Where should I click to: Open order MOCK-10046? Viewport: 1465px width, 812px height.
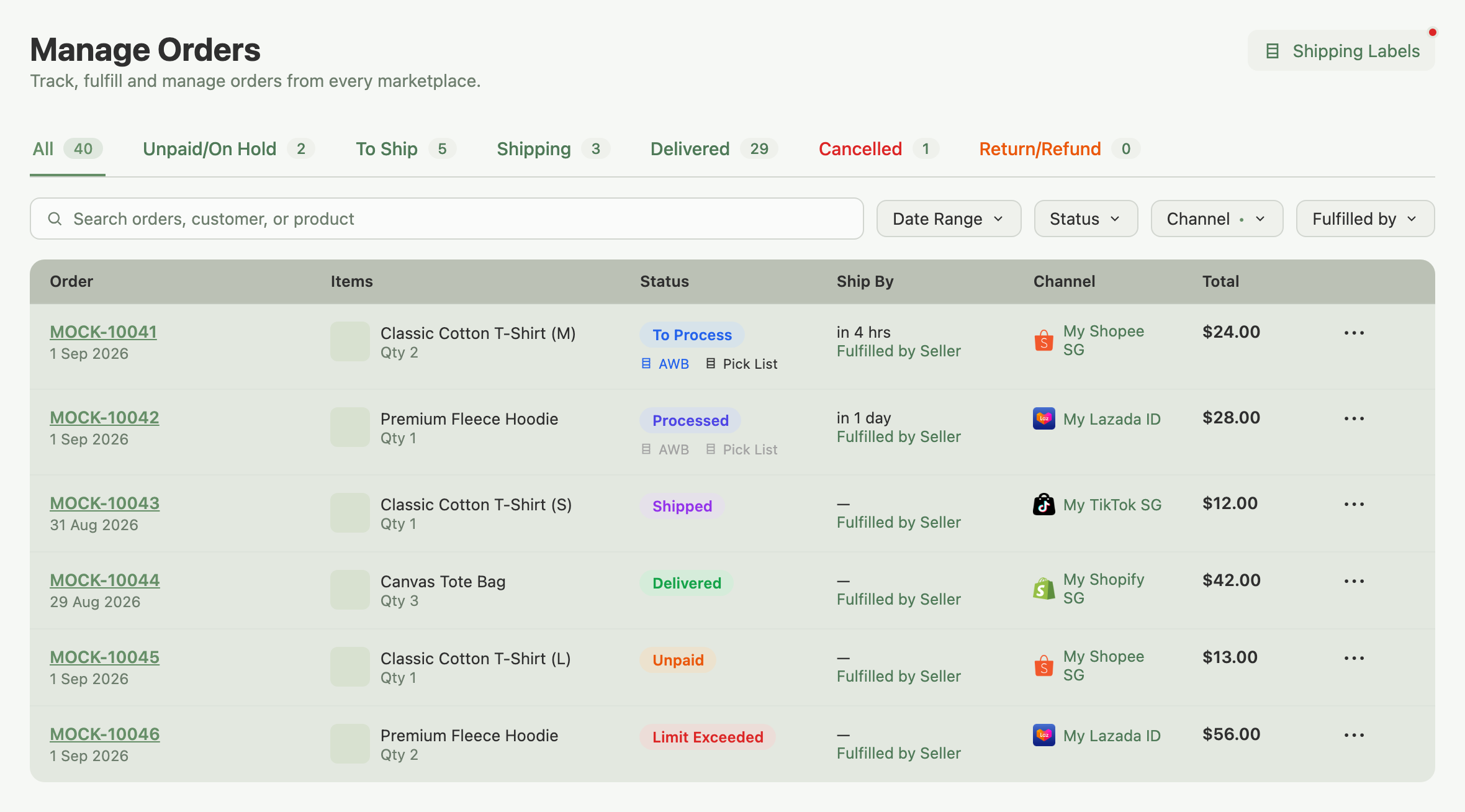pyautogui.click(x=104, y=734)
